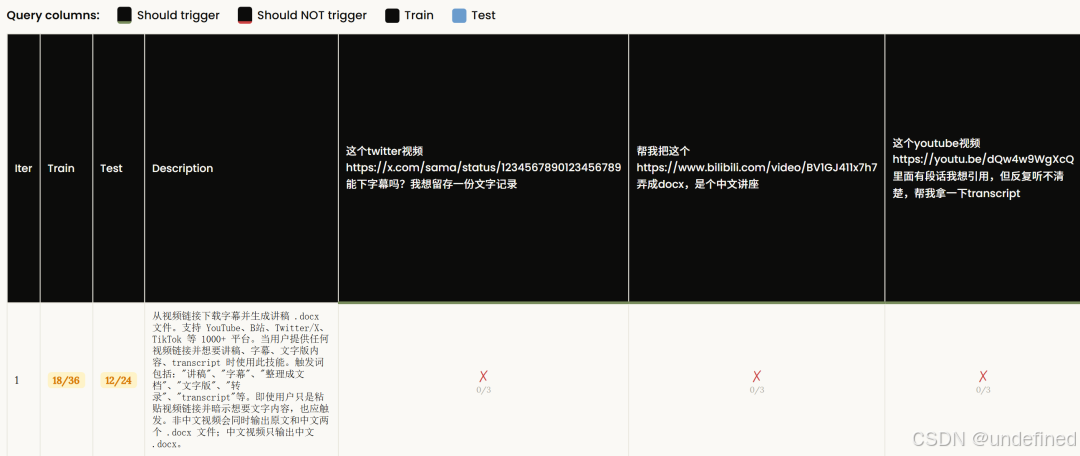Click the 18/36 train score badge
Viewport: 1080px width, 456px height.
[66, 380]
